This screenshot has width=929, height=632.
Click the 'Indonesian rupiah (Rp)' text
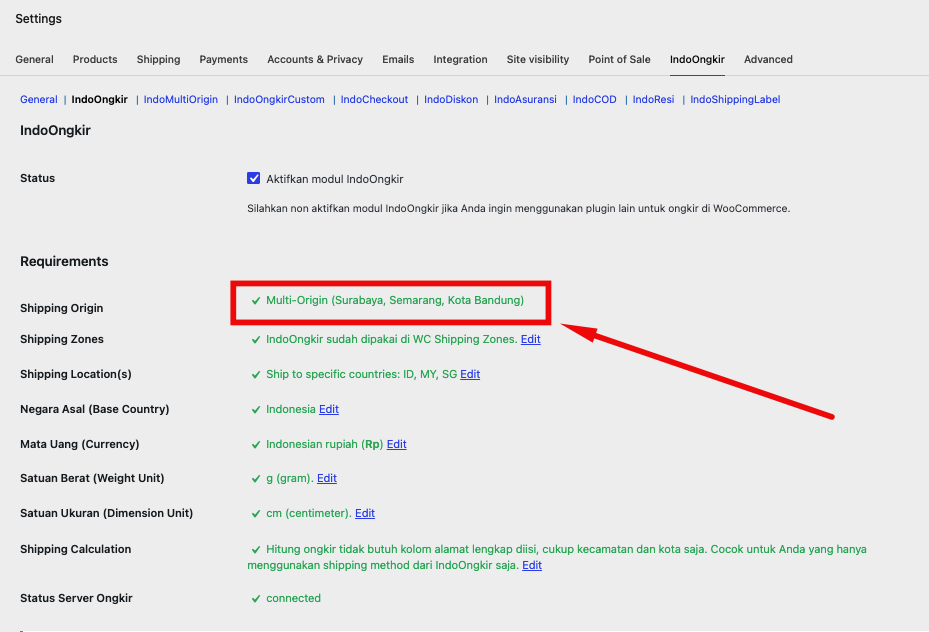coord(324,444)
